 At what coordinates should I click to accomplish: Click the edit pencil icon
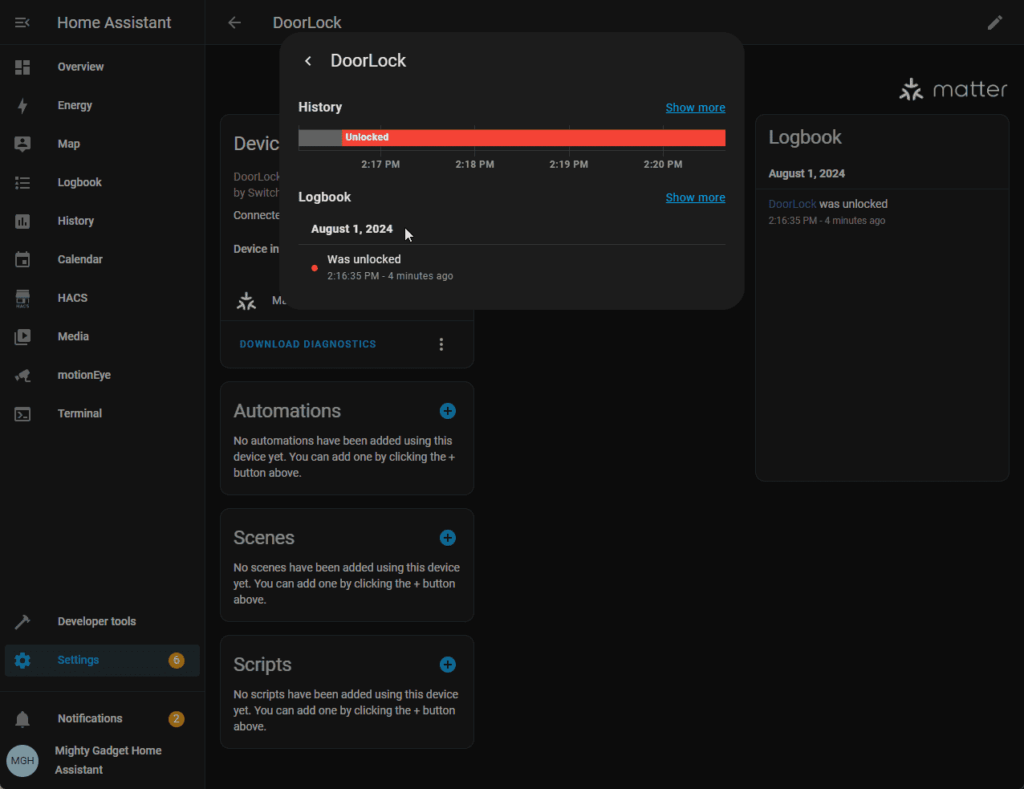994,22
